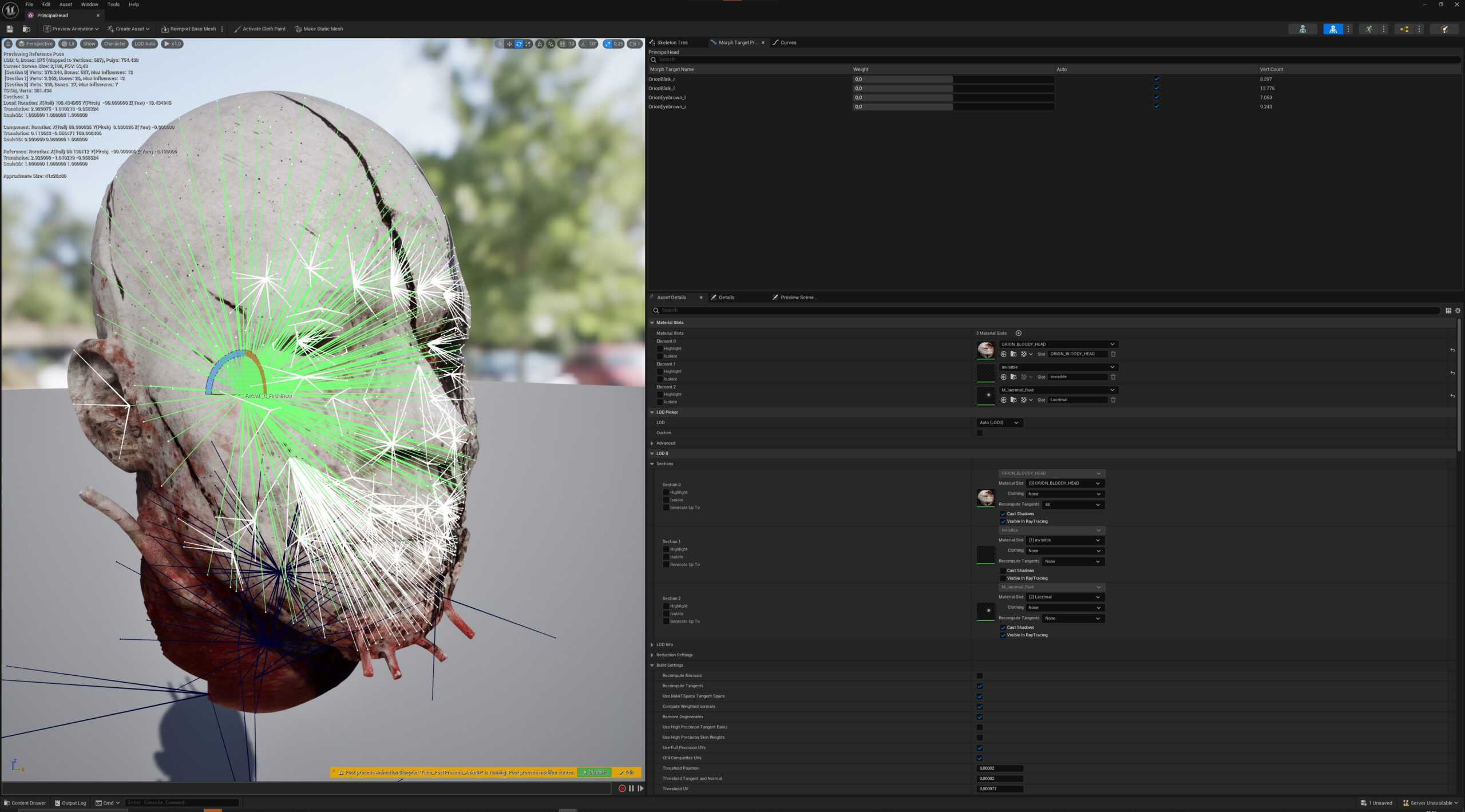The image size is (1465, 812).
Task: Click the OrionEyebrown_l weight slider
Action: point(953,98)
